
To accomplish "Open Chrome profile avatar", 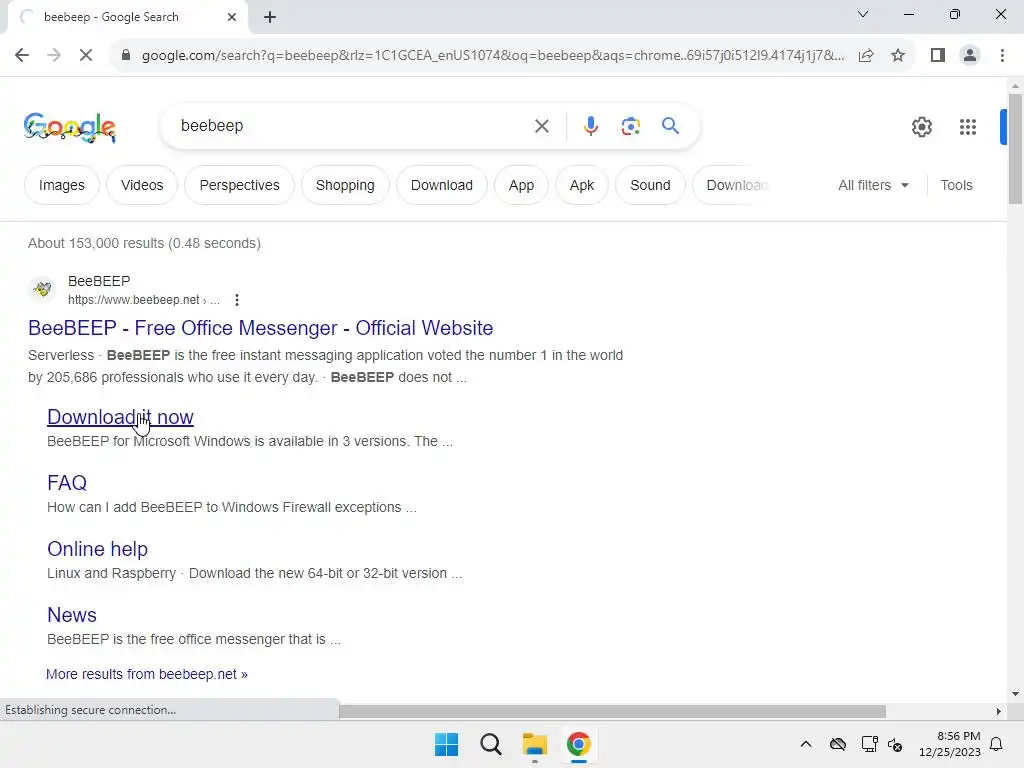I will coord(970,55).
